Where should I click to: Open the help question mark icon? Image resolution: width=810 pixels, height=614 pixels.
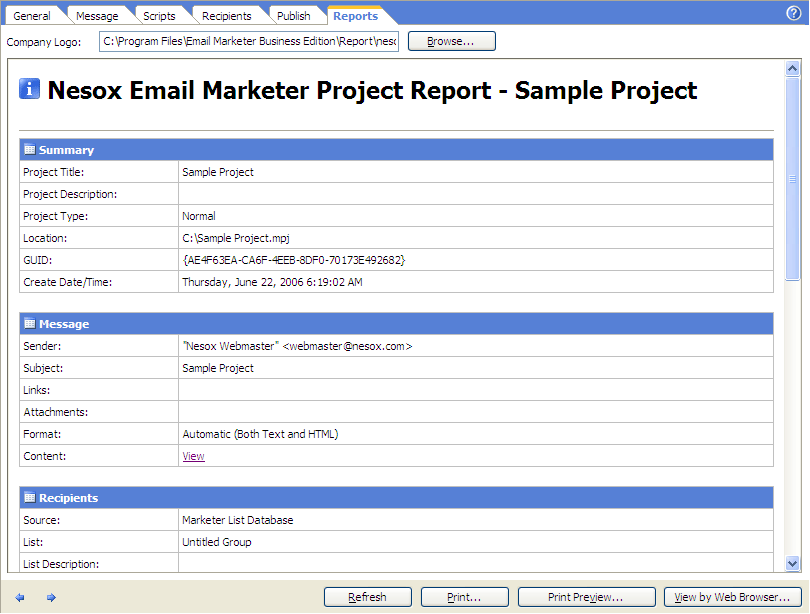coord(793,13)
